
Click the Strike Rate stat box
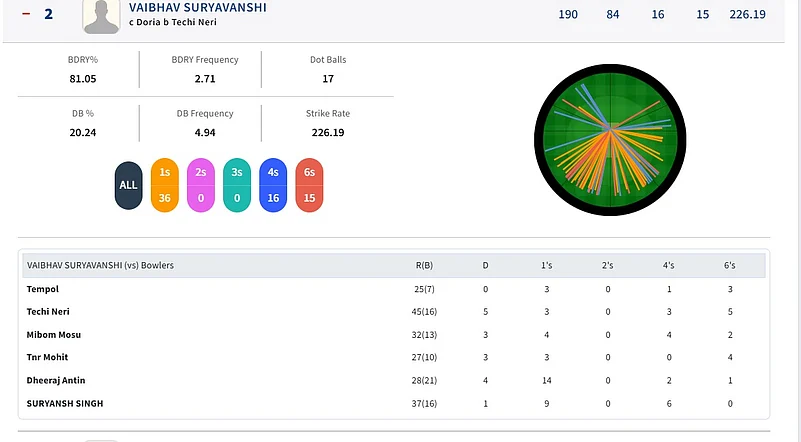pyautogui.click(x=328, y=123)
